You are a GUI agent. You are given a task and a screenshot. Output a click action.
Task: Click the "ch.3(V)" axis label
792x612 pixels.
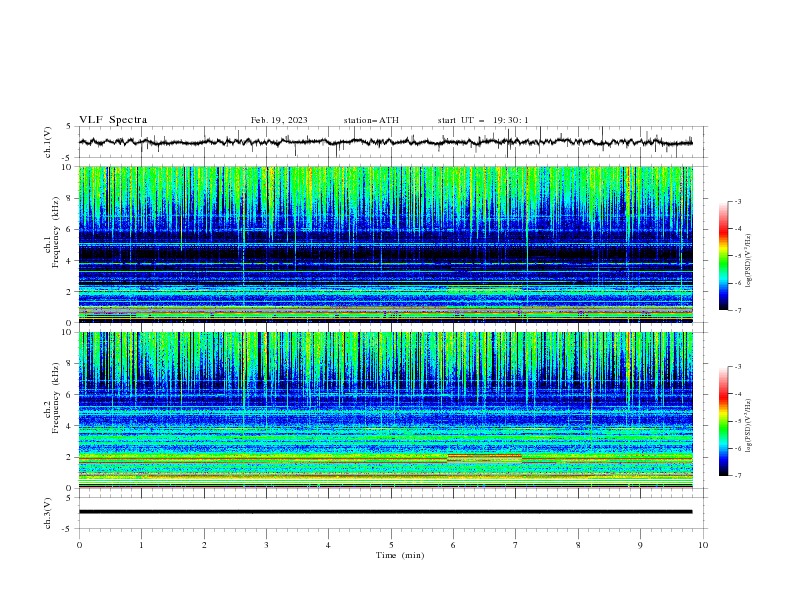pyautogui.click(x=48, y=513)
